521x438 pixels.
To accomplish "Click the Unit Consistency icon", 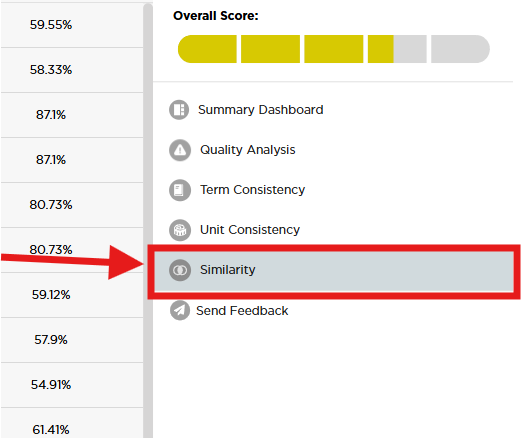I will pos(180,230).
